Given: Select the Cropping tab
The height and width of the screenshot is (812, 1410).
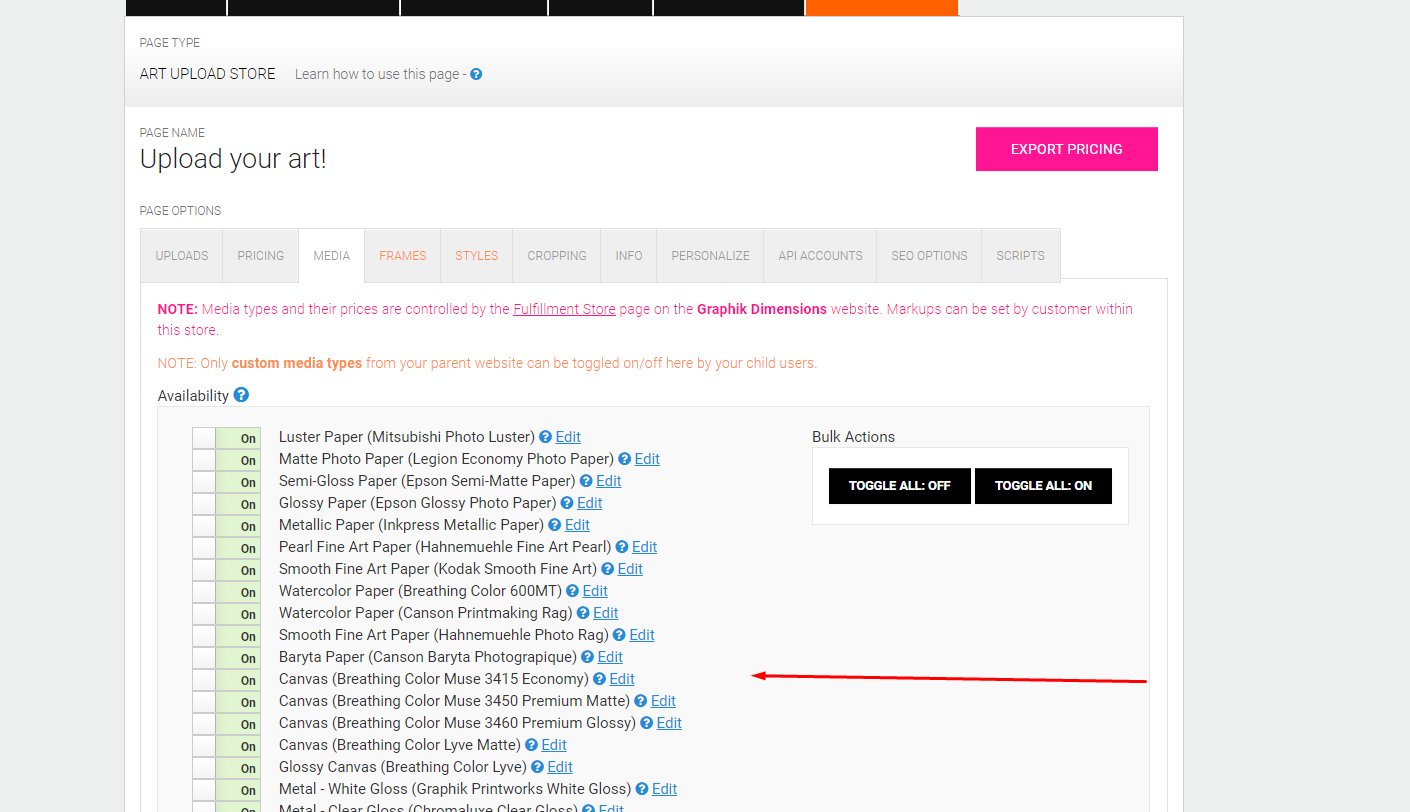Looking at the screenshot, I should [557, 256].
